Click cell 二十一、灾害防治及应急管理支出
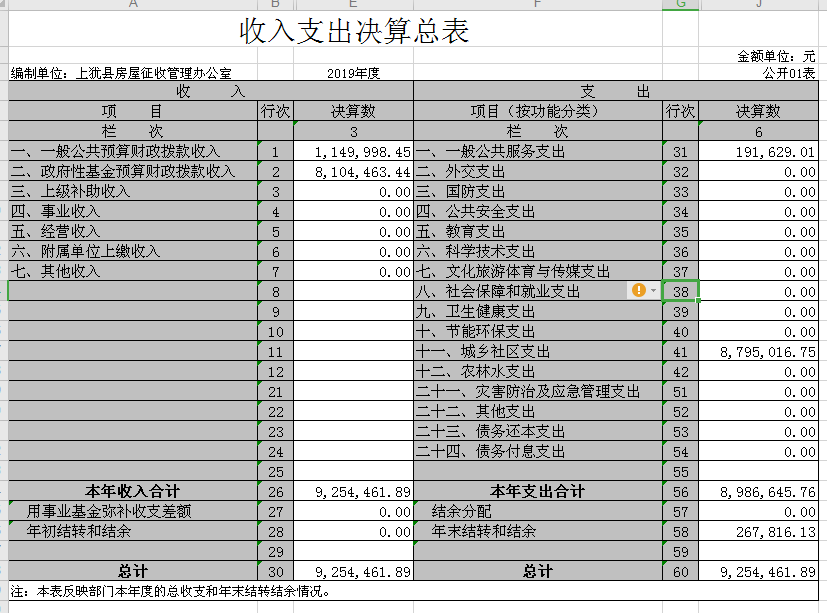This screenshot has height=613, width=827. (x=538, y=391)
